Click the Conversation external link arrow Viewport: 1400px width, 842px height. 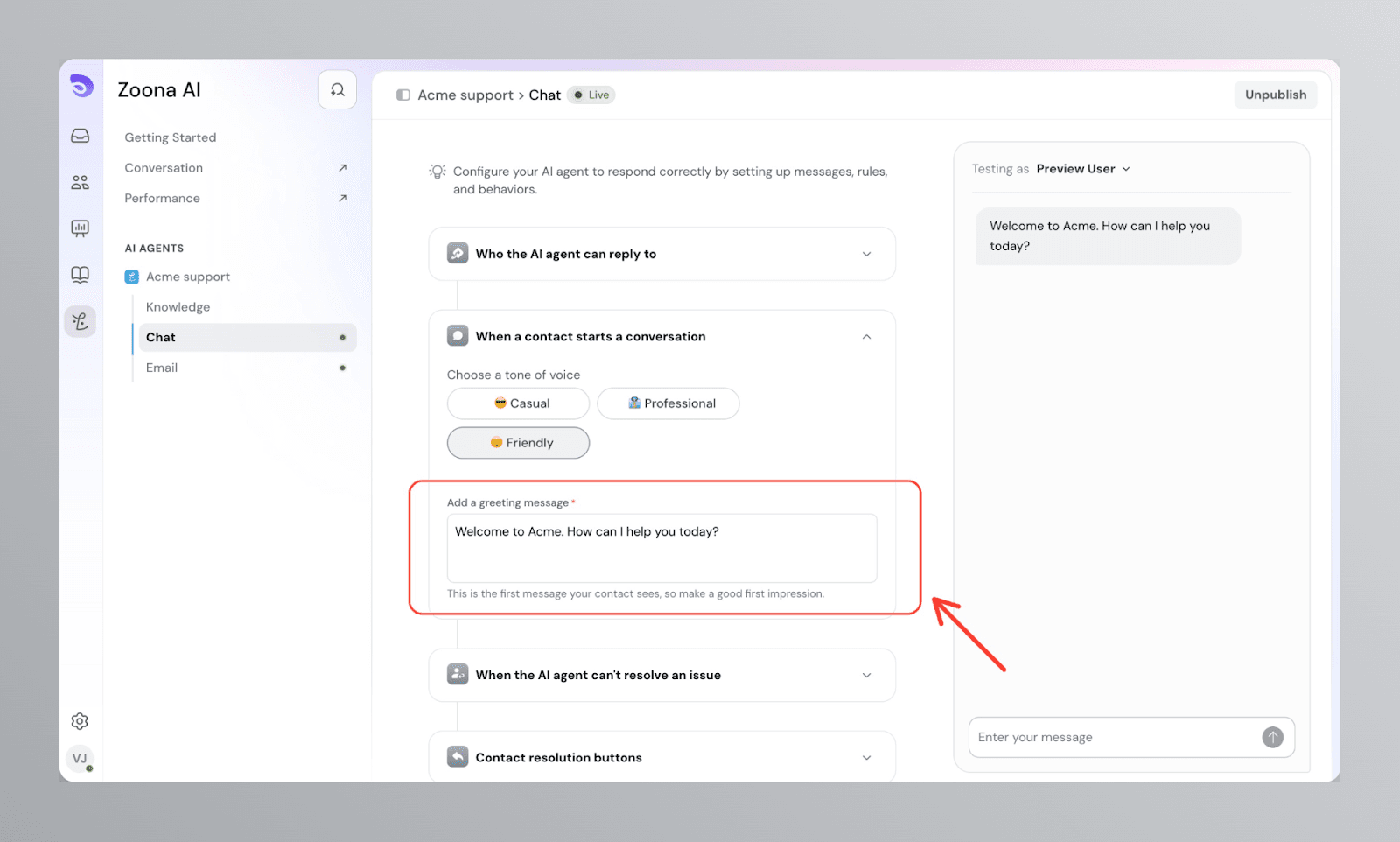(x=342, y=168)
